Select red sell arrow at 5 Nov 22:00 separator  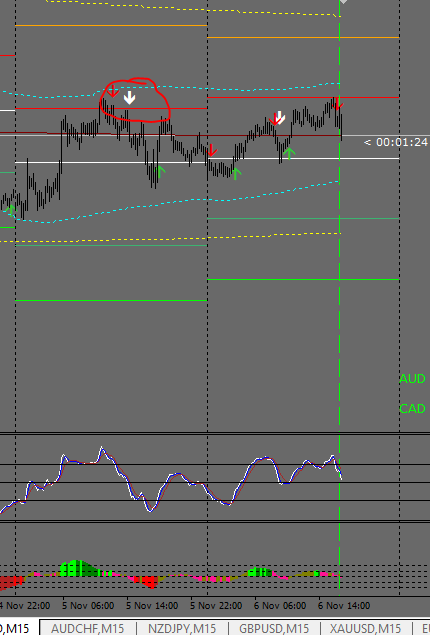point(211,150)
